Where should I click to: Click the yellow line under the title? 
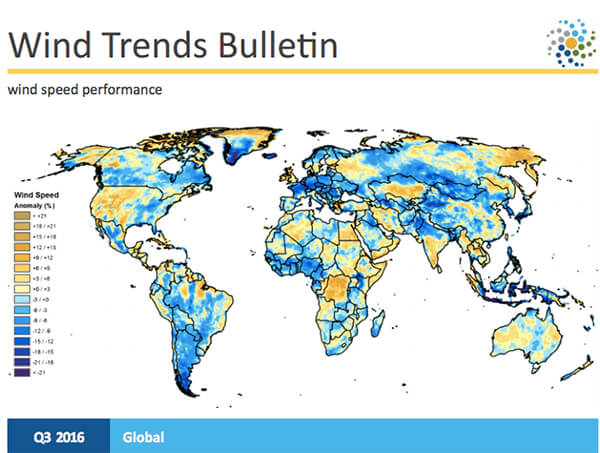[x=300, y=71]
